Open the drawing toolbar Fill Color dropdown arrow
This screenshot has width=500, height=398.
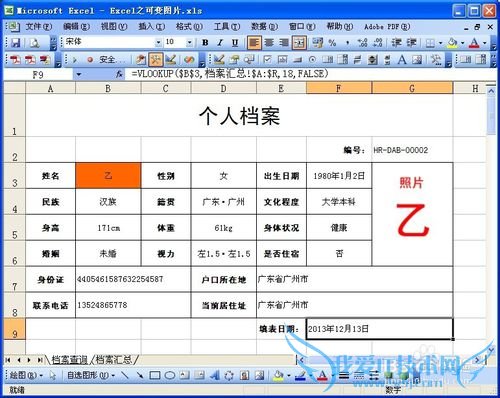[289, 376]
